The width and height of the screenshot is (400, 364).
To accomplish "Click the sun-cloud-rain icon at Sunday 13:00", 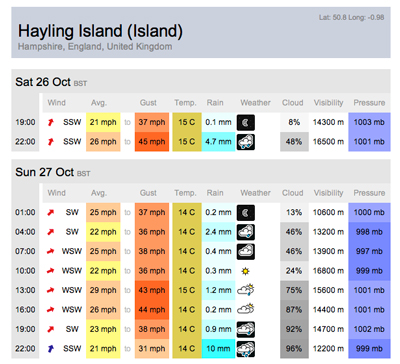I will pyautogui.click(x=246, y=290).
